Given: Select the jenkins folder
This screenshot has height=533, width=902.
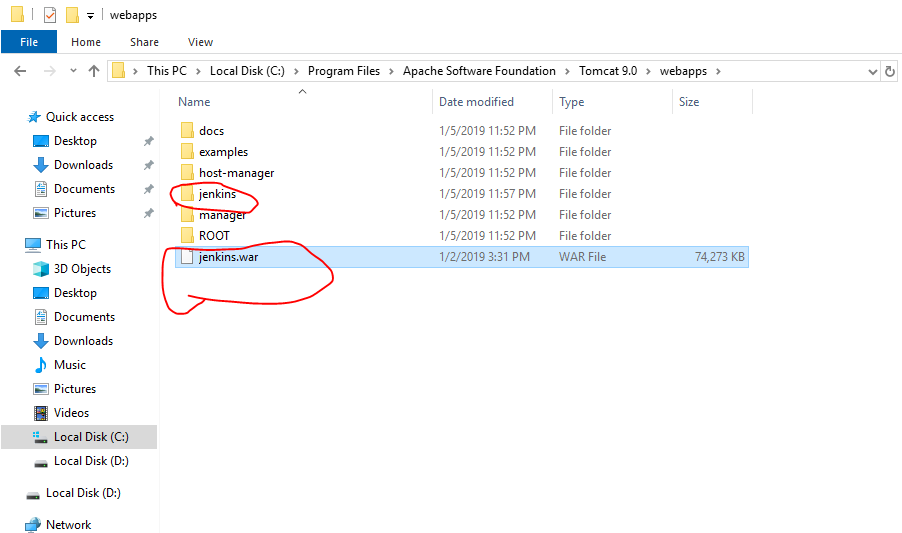Looking at the screenshot, I should point(217,194).
